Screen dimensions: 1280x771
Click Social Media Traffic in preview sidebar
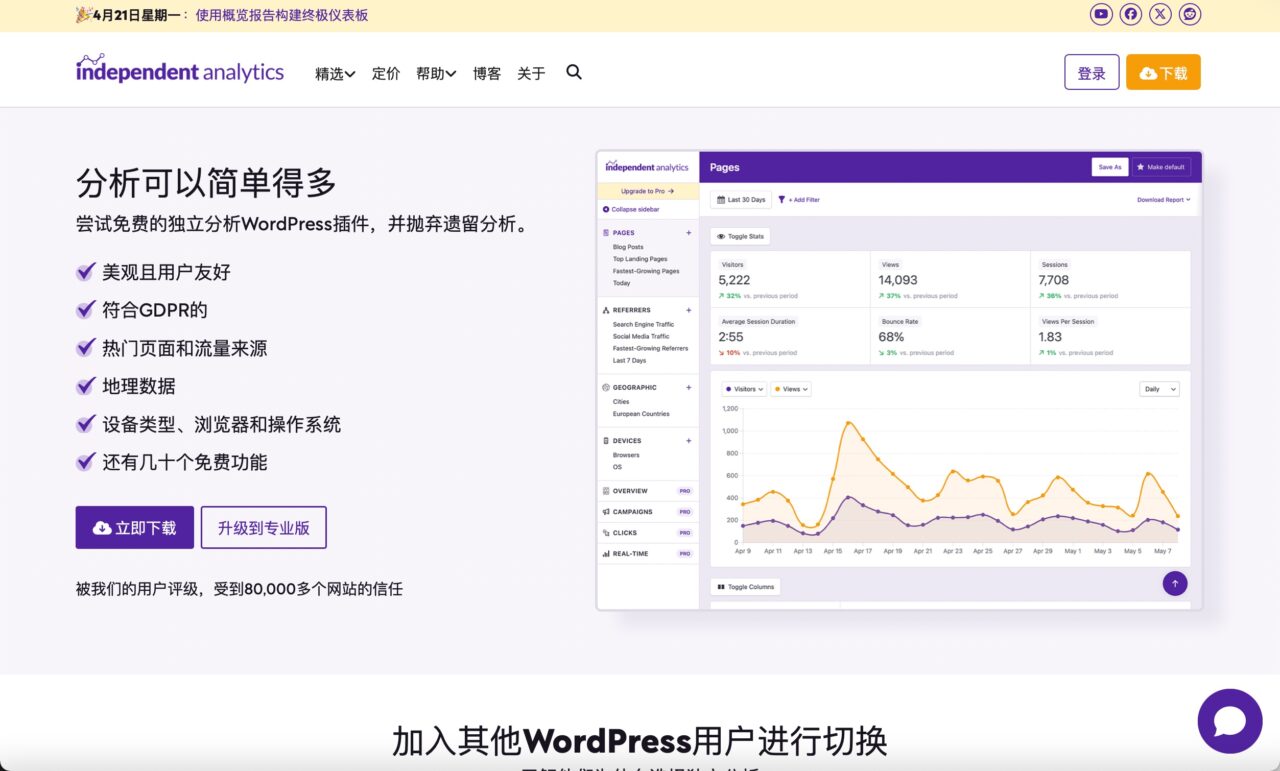pos(641,336)
